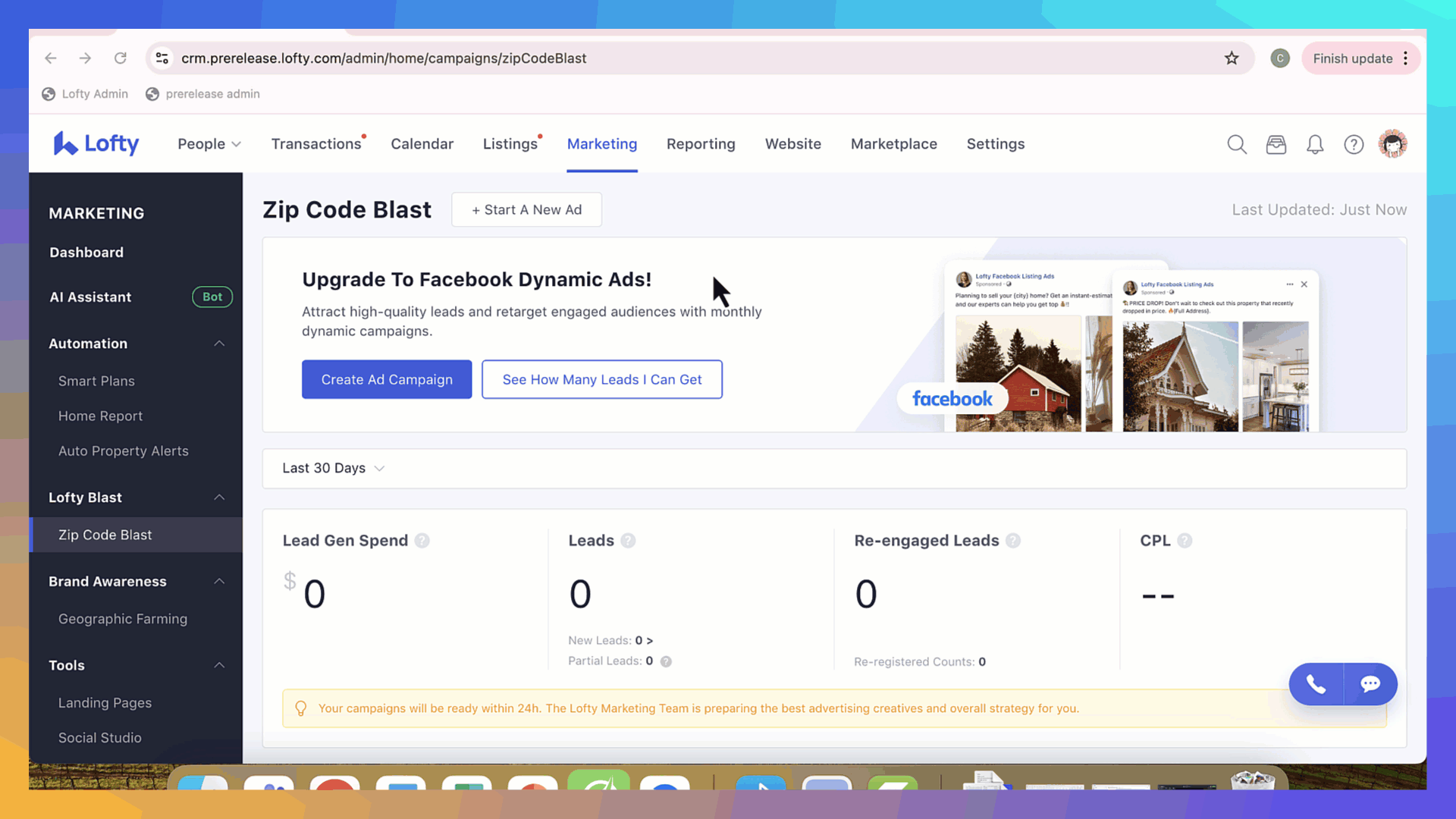
Task: Open Geographic Farming in sidebar
Action: click(x=123, y=619)
